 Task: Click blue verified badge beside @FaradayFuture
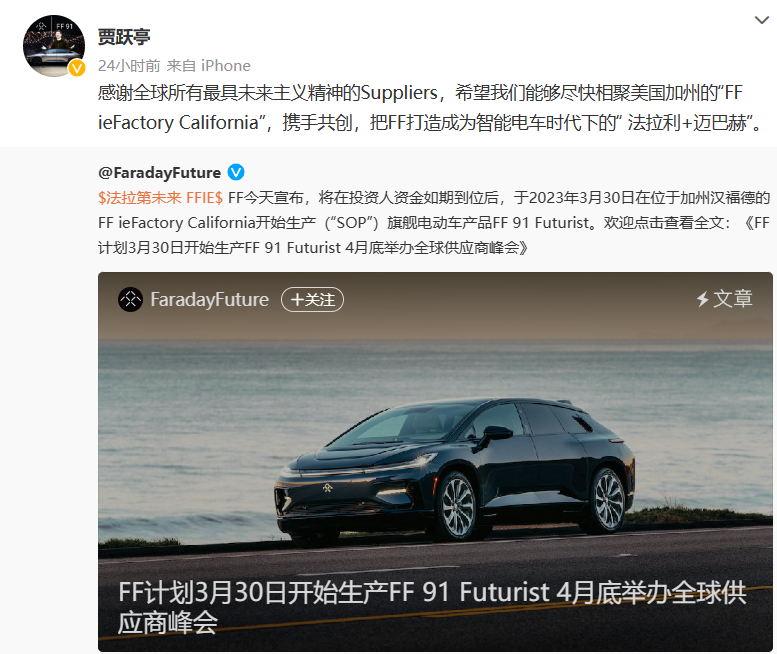click(236, 172)
